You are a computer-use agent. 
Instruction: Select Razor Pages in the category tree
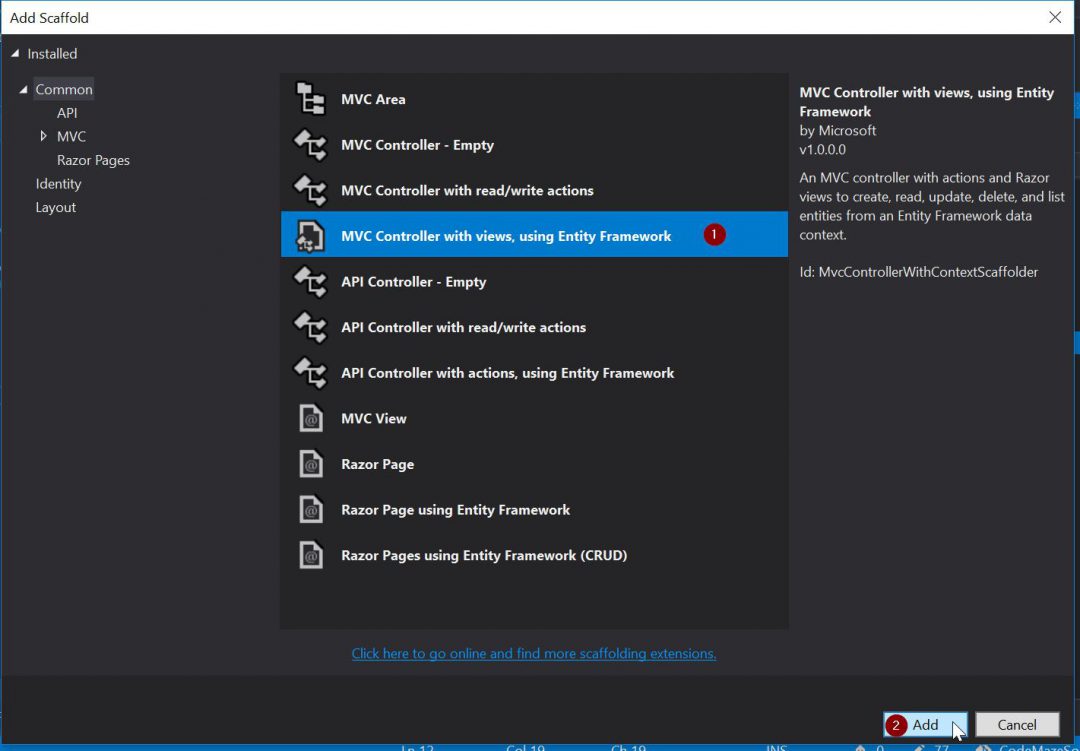tap(93, 160)
